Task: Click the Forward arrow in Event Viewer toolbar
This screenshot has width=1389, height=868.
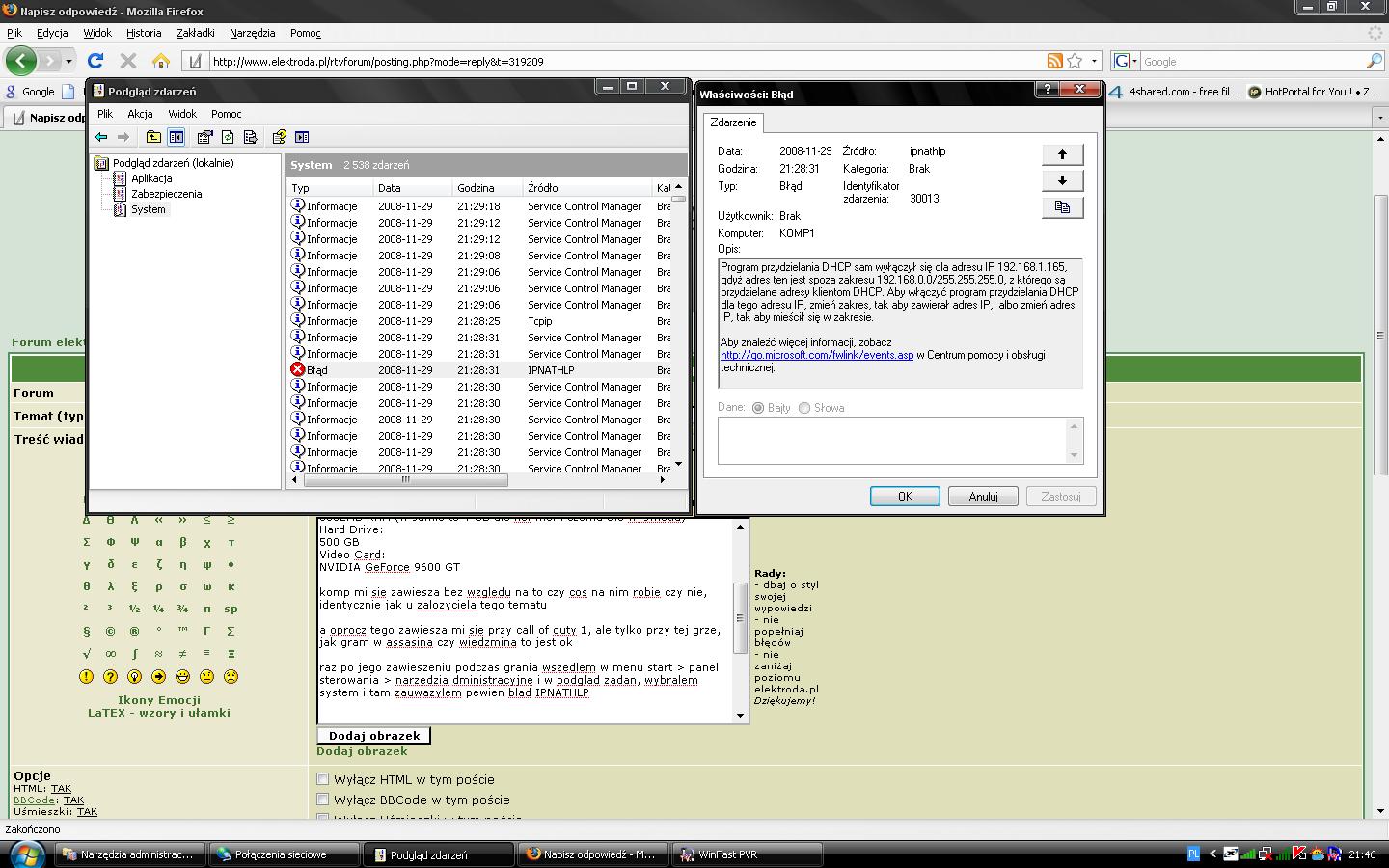Action: click(123, 137)
